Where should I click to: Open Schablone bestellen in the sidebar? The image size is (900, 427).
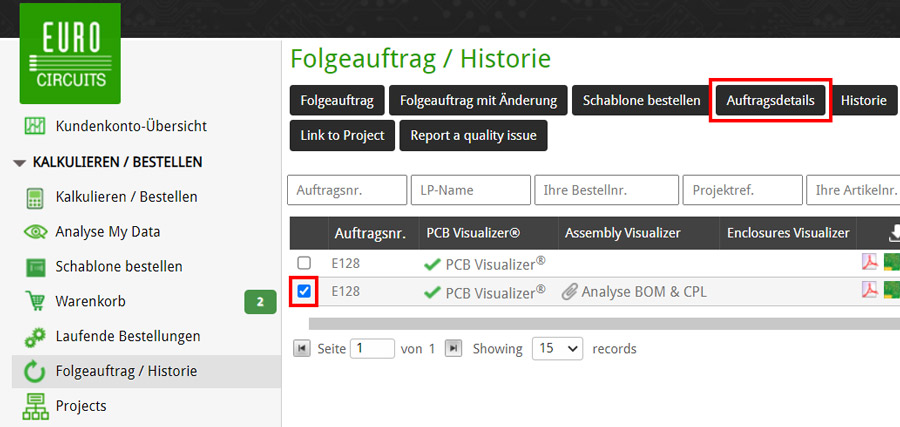point(119,267)
